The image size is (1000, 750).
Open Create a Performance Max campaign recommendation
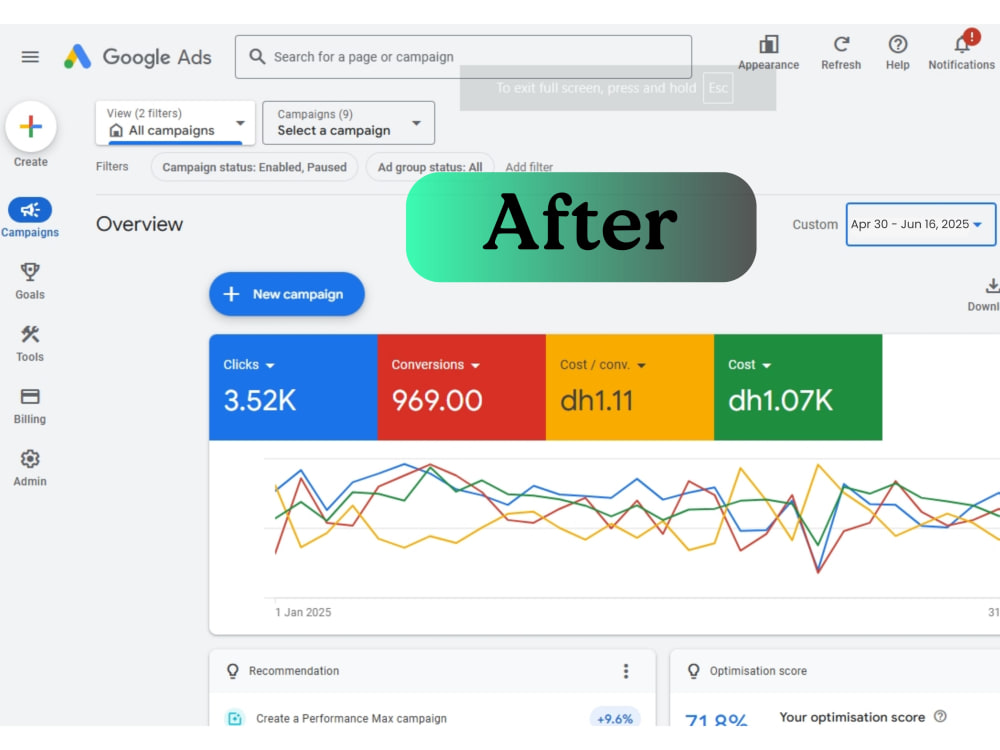click(351, 718)
